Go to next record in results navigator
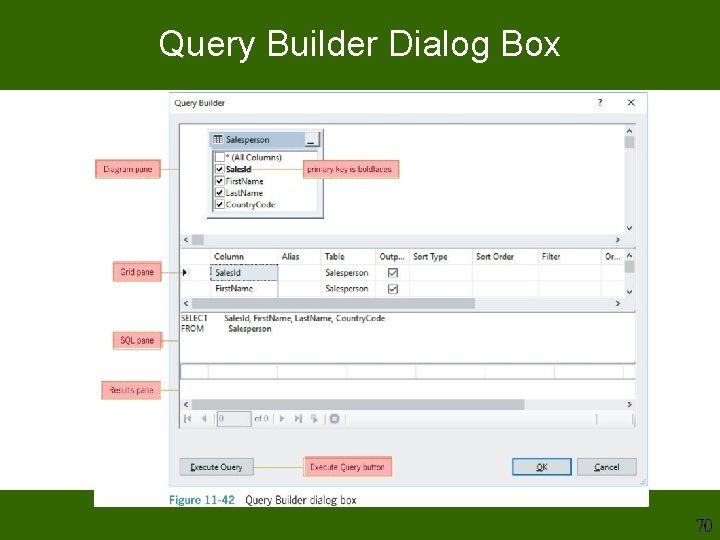Image resolution: width=720 pixels, height=540 pixels. coord(282,419)
